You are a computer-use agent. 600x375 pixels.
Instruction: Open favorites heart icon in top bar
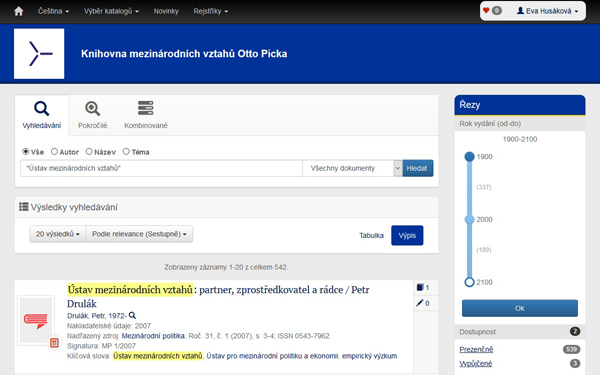click(486, 11)
